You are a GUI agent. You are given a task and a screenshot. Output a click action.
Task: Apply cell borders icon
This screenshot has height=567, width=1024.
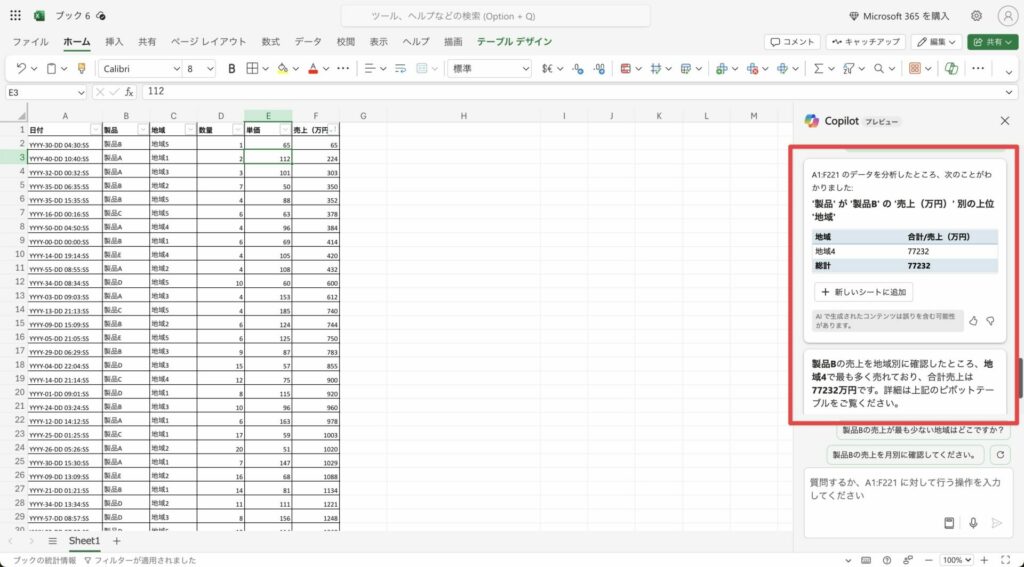click(252, 69)
